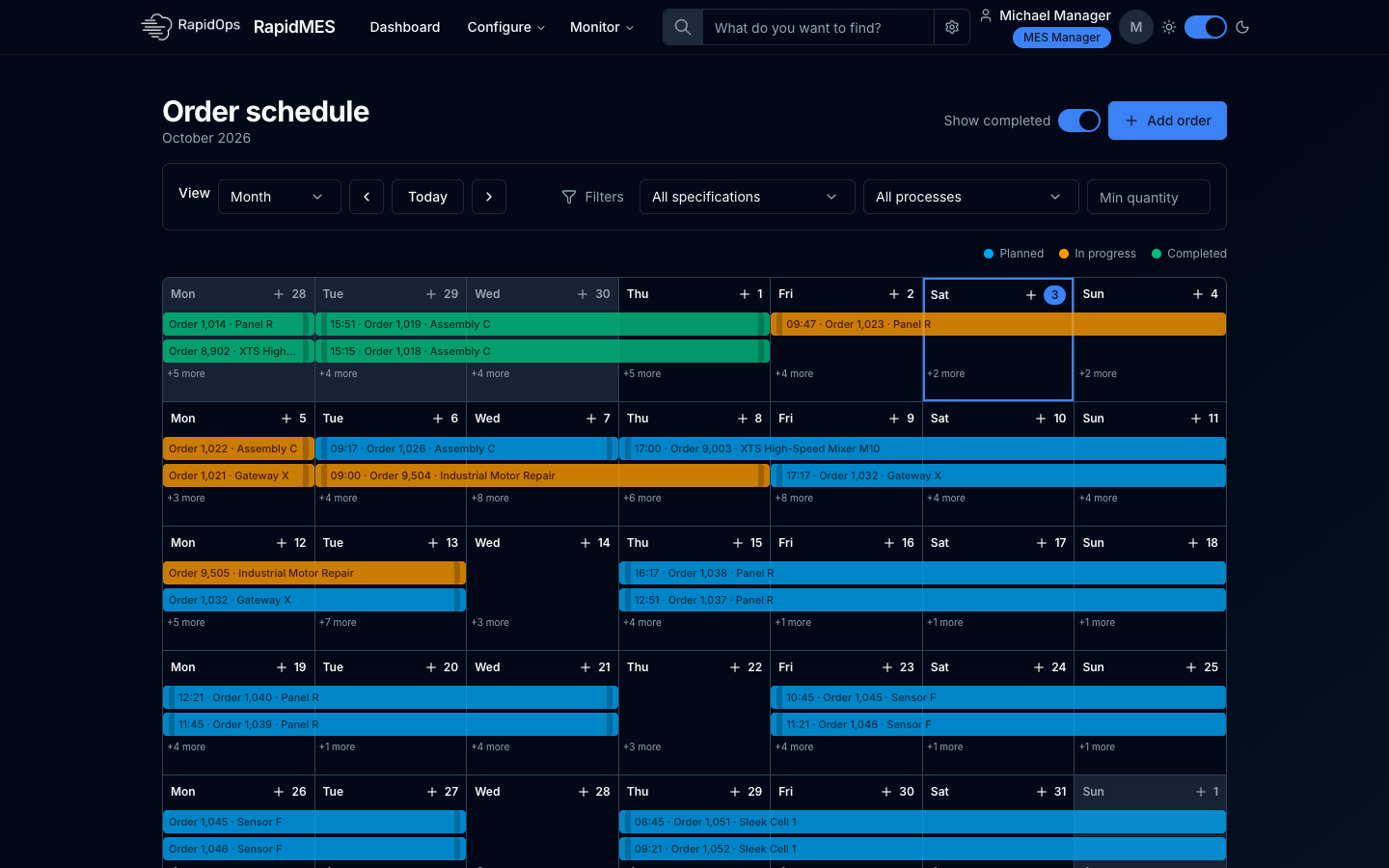The image size is (1389, 868).
Task: Click the Today button
Action: [427, 197]
